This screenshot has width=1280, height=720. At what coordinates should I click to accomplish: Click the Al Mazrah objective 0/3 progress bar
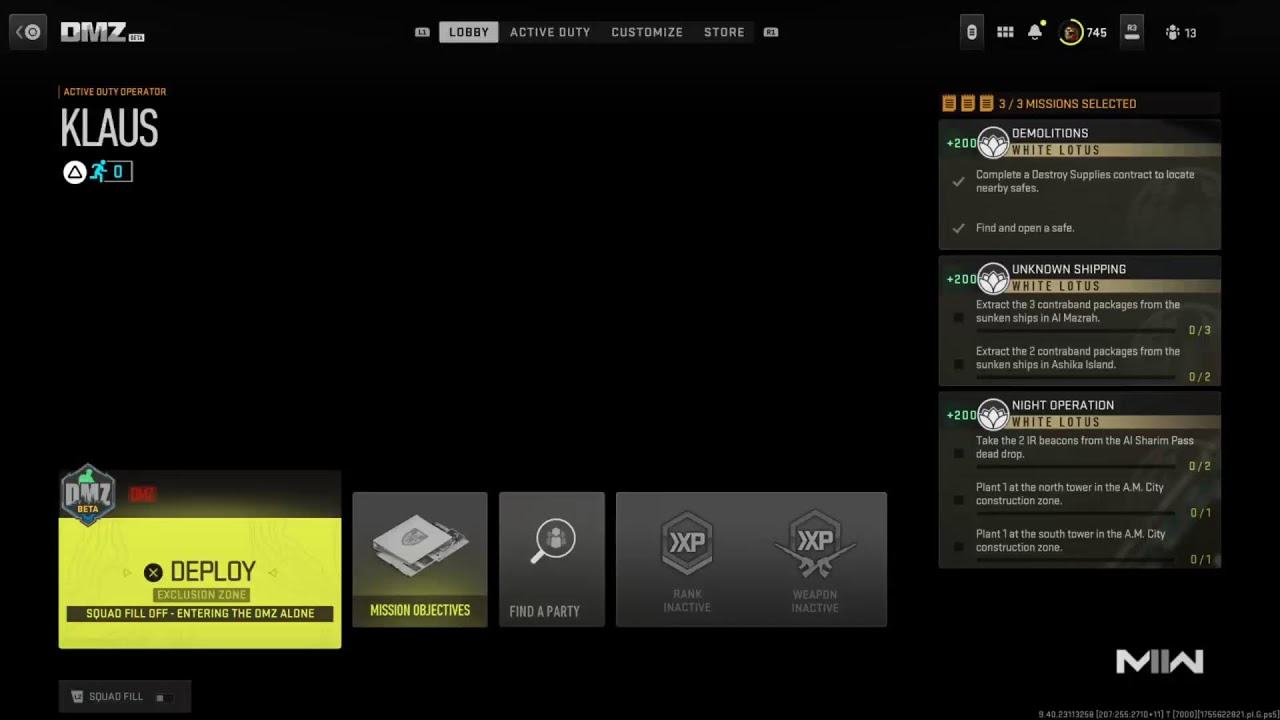point(1076,330)
